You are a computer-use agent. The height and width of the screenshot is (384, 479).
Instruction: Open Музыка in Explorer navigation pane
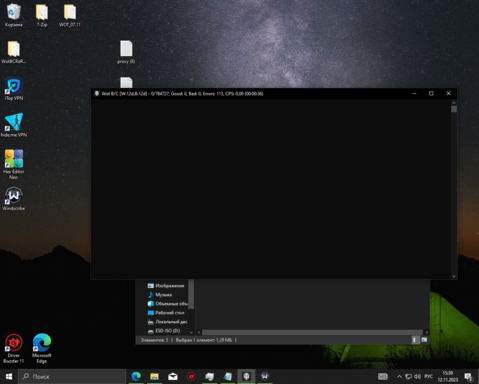(160, 295)
